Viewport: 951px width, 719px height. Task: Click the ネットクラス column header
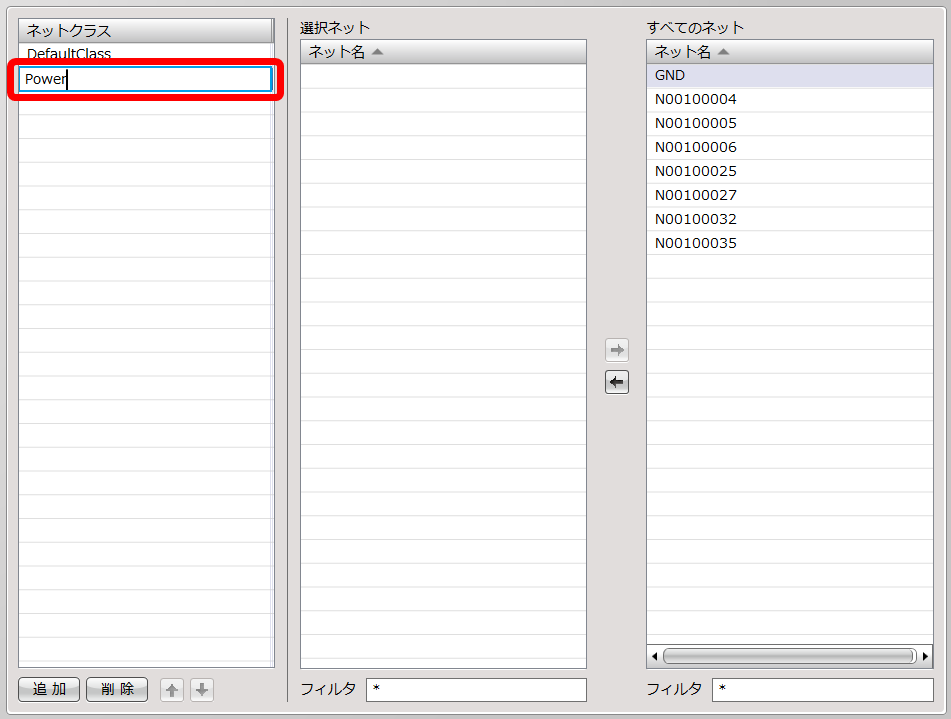(x=145, y=31)
